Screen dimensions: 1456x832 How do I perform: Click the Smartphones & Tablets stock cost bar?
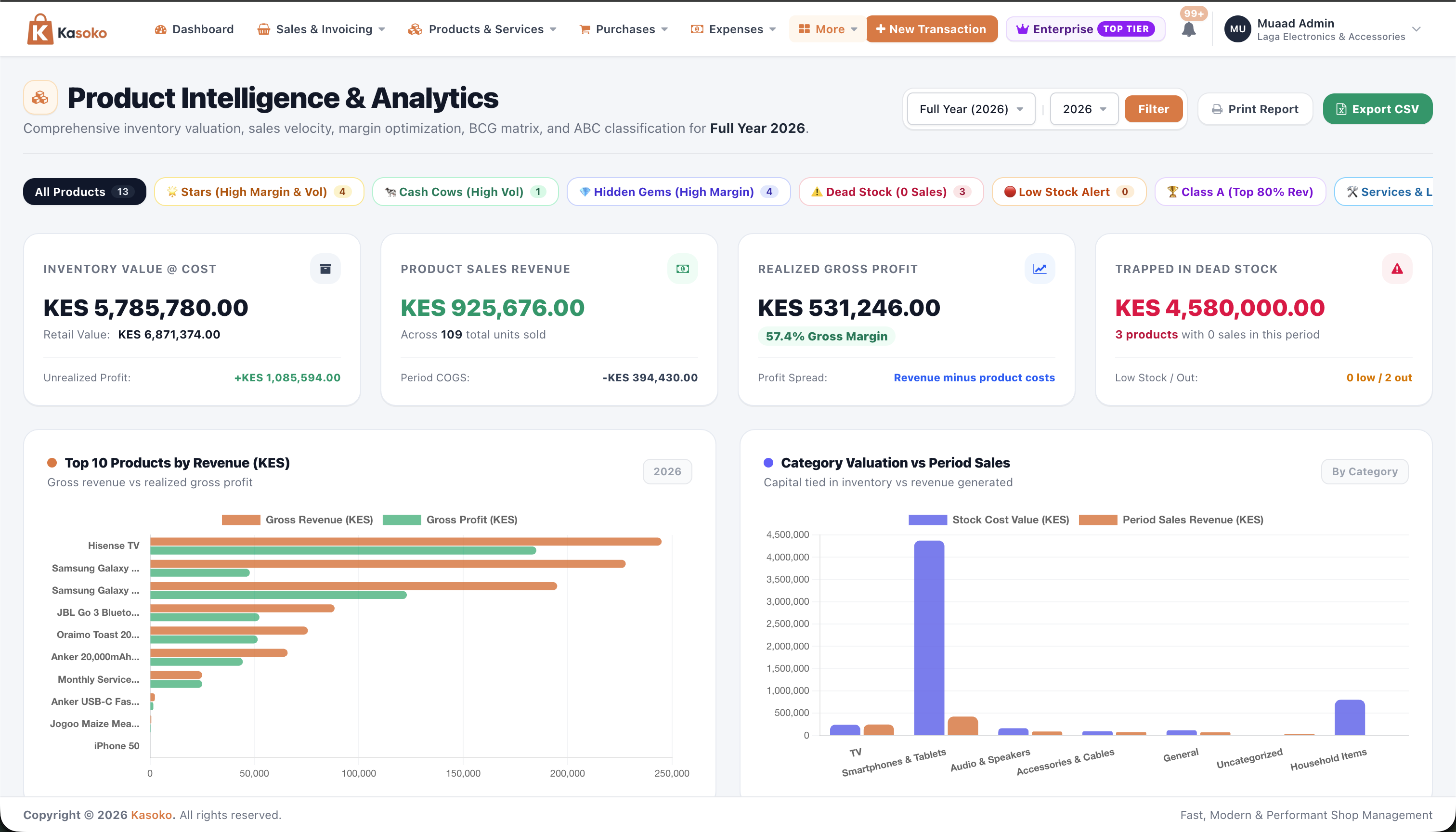(x=929, y=637)
